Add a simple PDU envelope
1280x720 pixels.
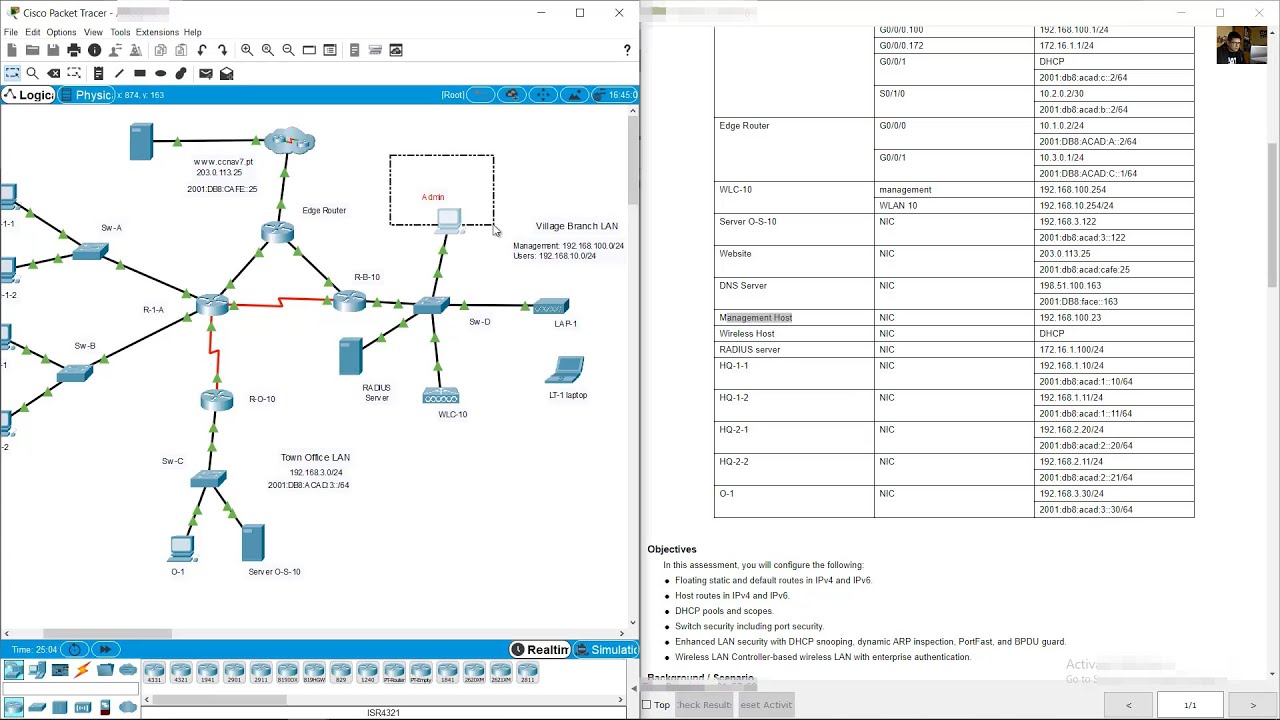205,73
